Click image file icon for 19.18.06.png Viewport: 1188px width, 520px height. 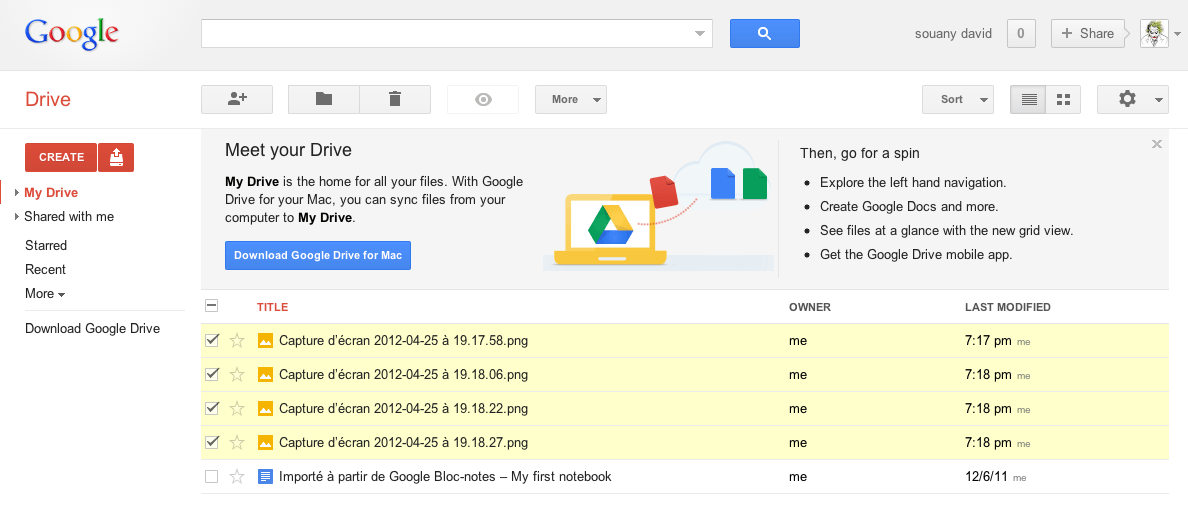tap(265, 374)
